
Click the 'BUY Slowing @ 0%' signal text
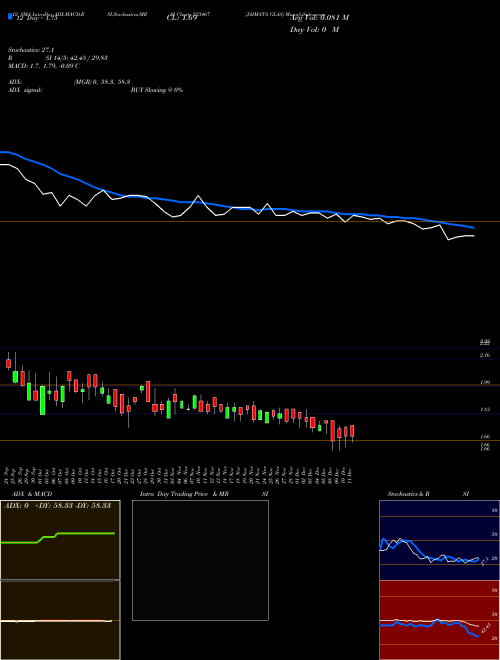click(x=157, y=90)
